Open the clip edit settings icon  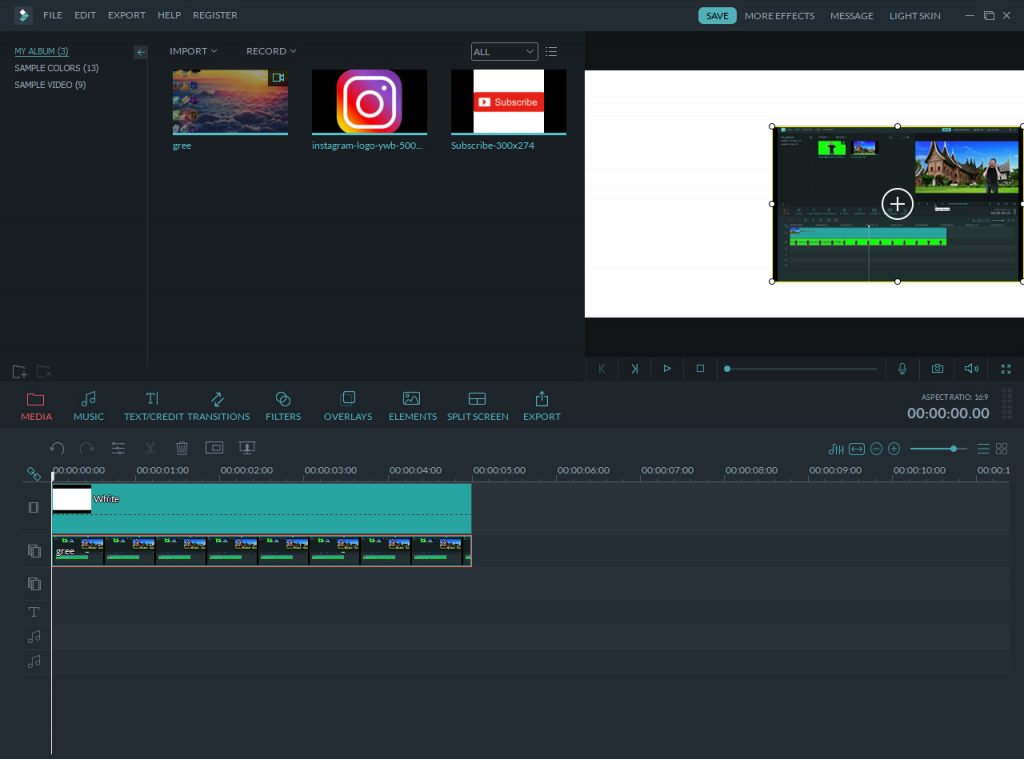118,448
